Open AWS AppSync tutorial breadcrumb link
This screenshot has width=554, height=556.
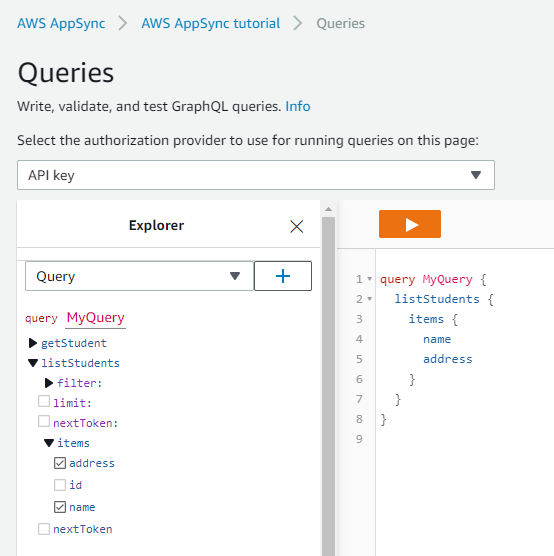click(211, 23)
